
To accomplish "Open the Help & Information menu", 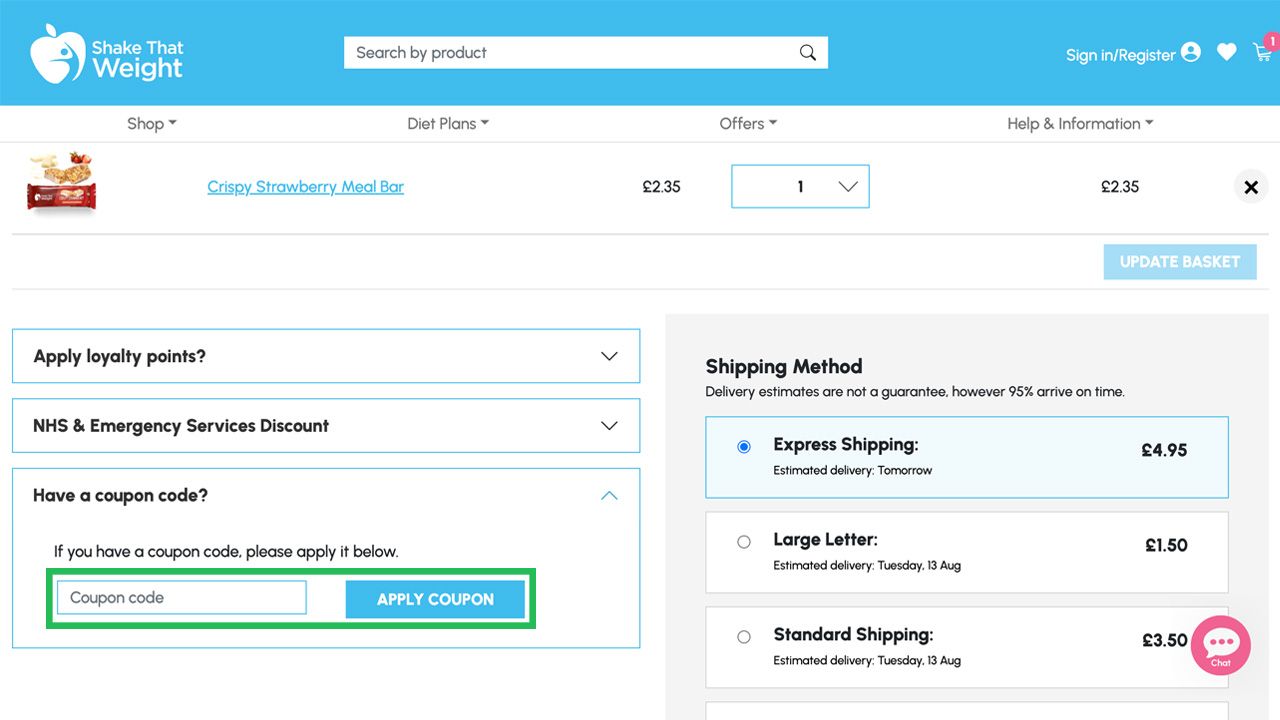I will click(x=1080, y=124).
